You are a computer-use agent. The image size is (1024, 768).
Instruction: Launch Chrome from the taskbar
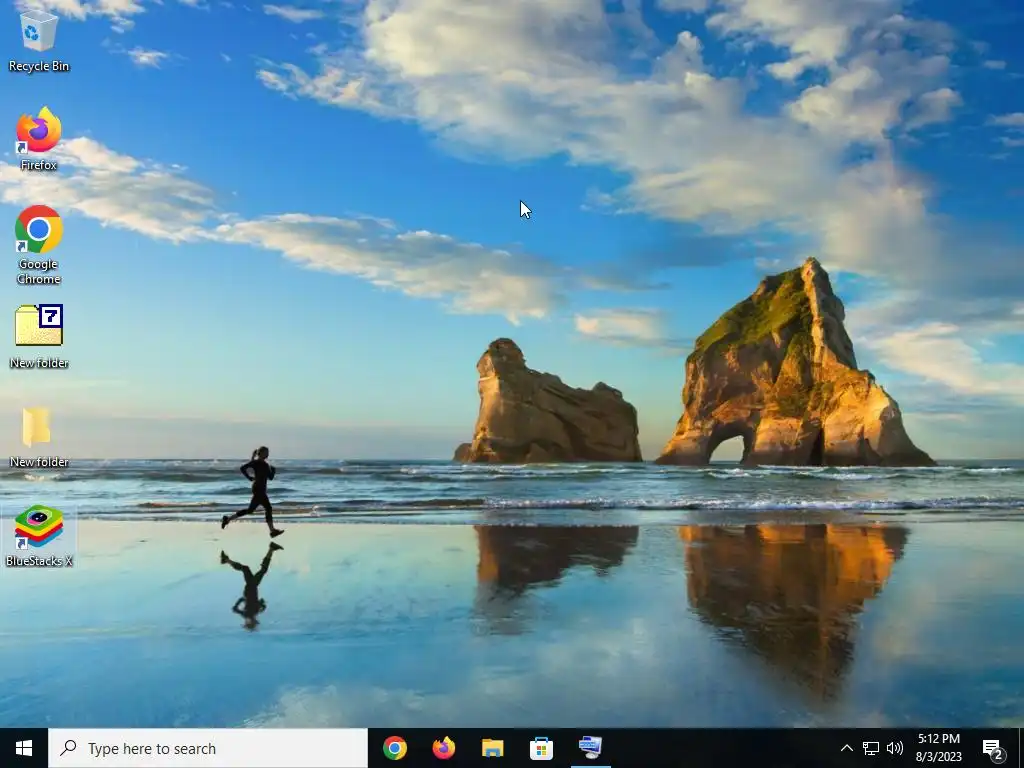click(x=394, y=748)
